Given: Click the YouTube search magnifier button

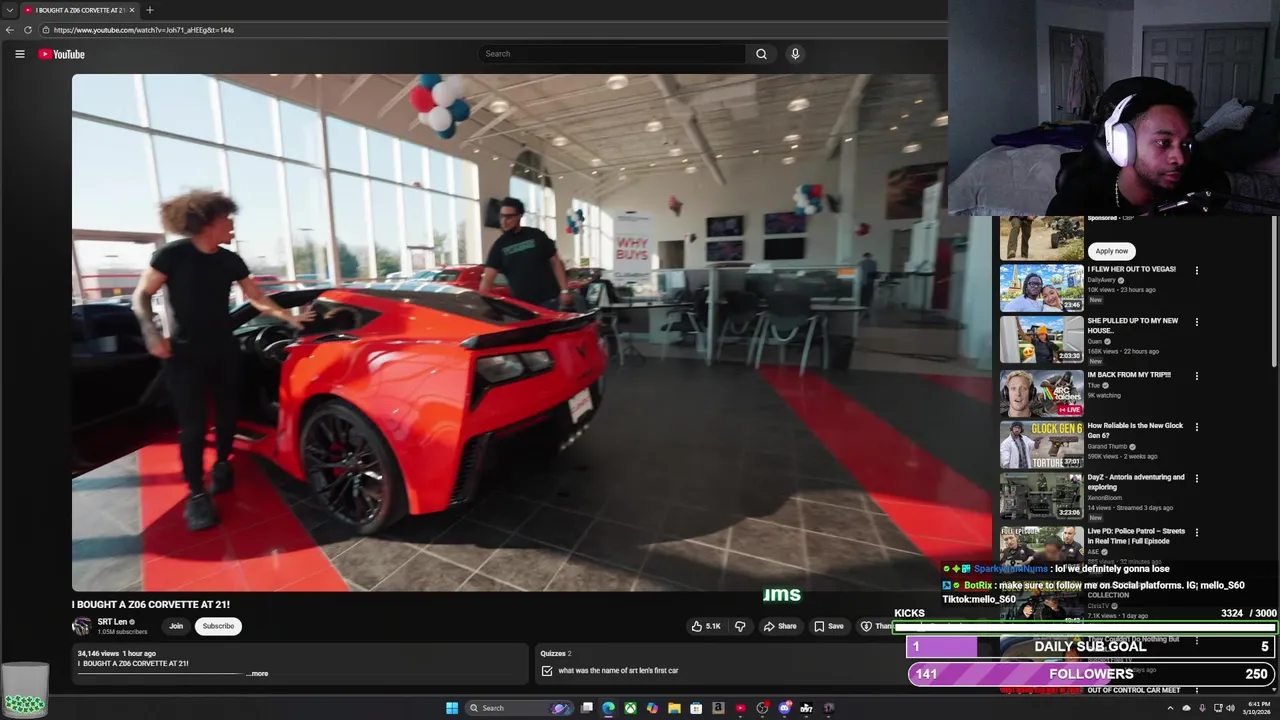Looking at the screenshot, I should (x=761, y=54).
